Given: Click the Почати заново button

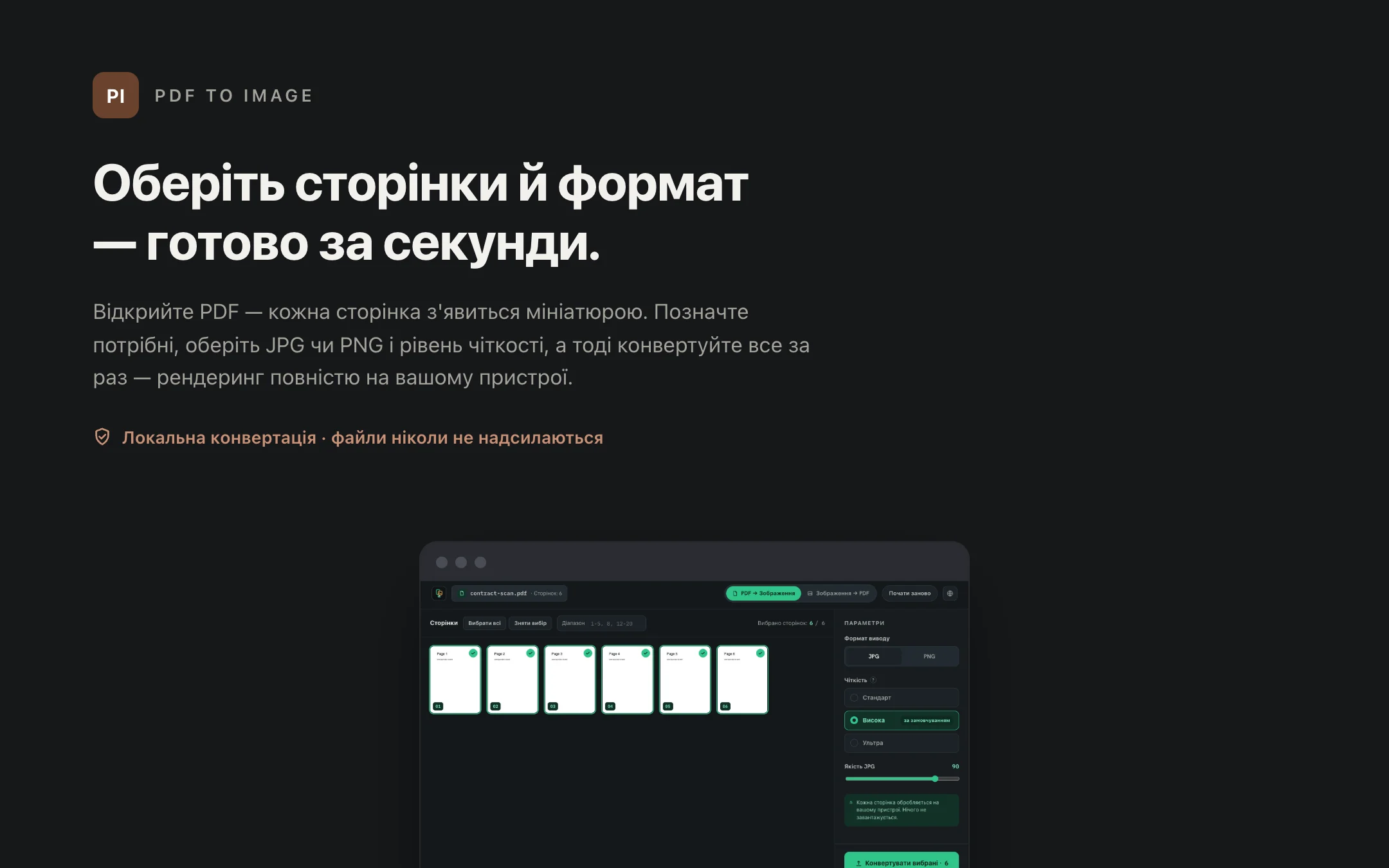Looking at the screenshot, I should [x=910, y=593].
